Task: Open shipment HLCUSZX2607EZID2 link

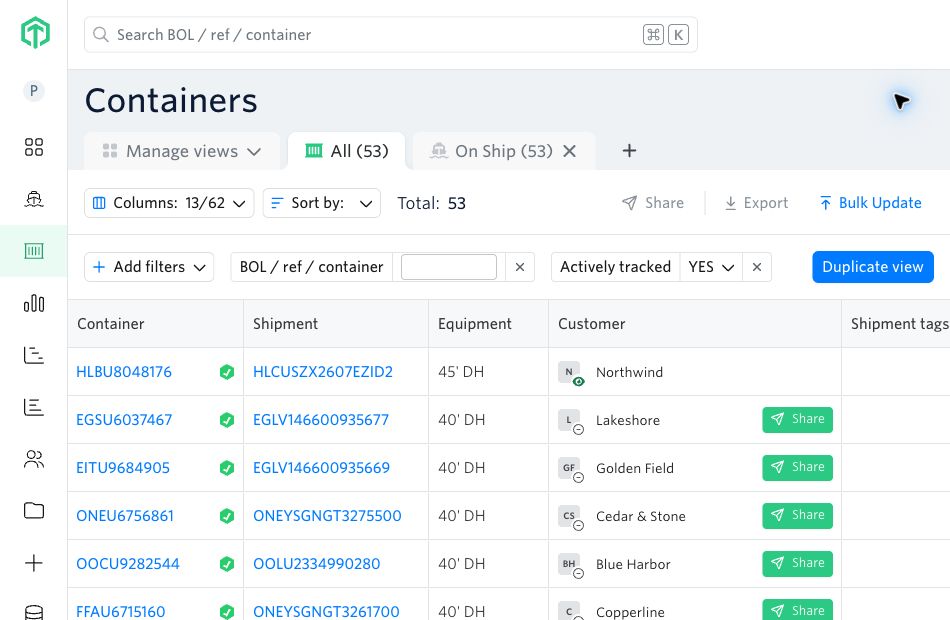Action: point(323,372)
